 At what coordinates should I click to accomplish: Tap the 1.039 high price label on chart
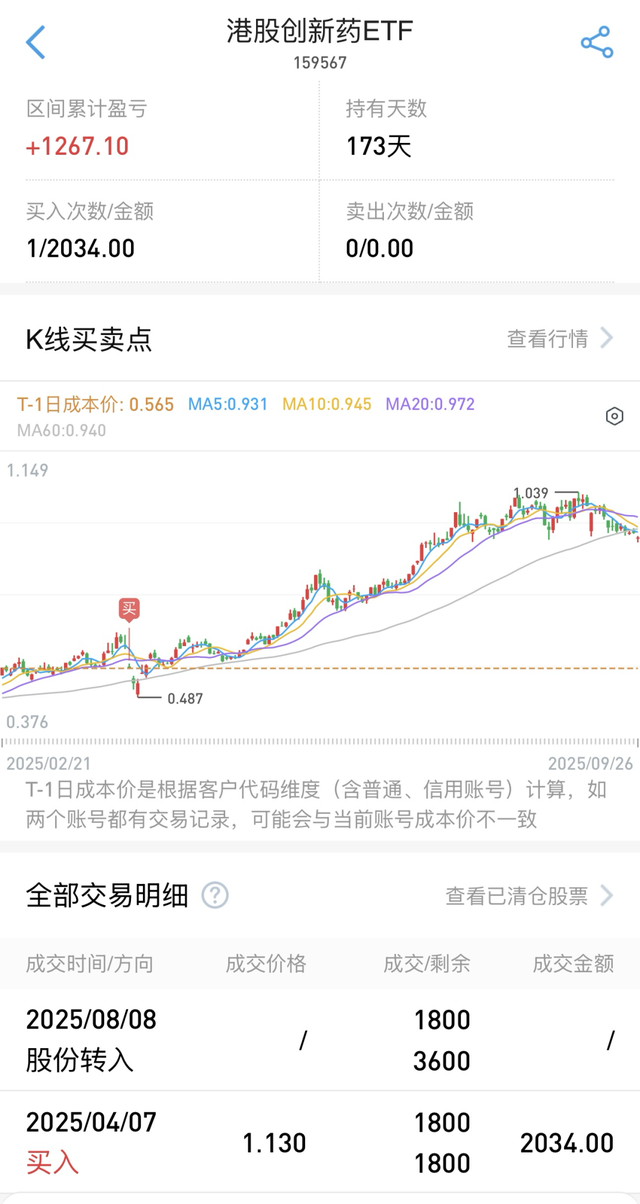point(530,493)
